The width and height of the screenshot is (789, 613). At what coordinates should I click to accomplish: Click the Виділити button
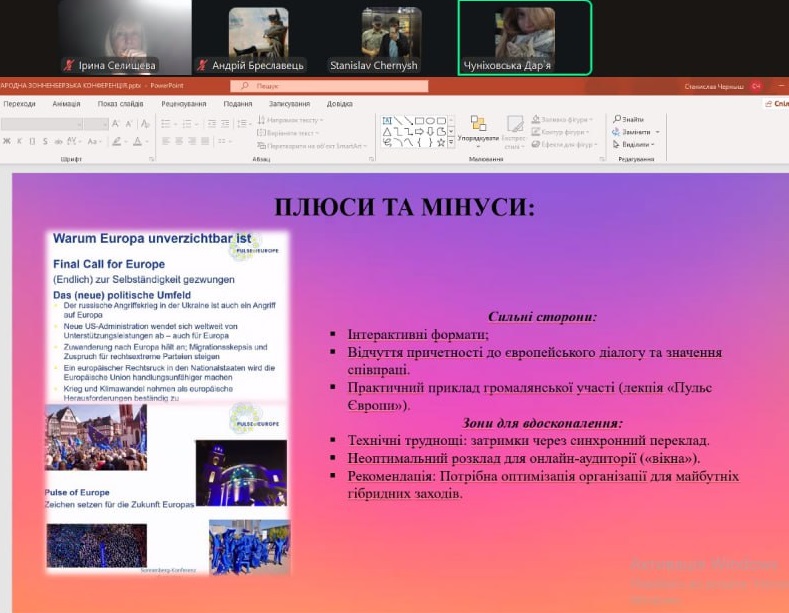click(x=634, y=143)
